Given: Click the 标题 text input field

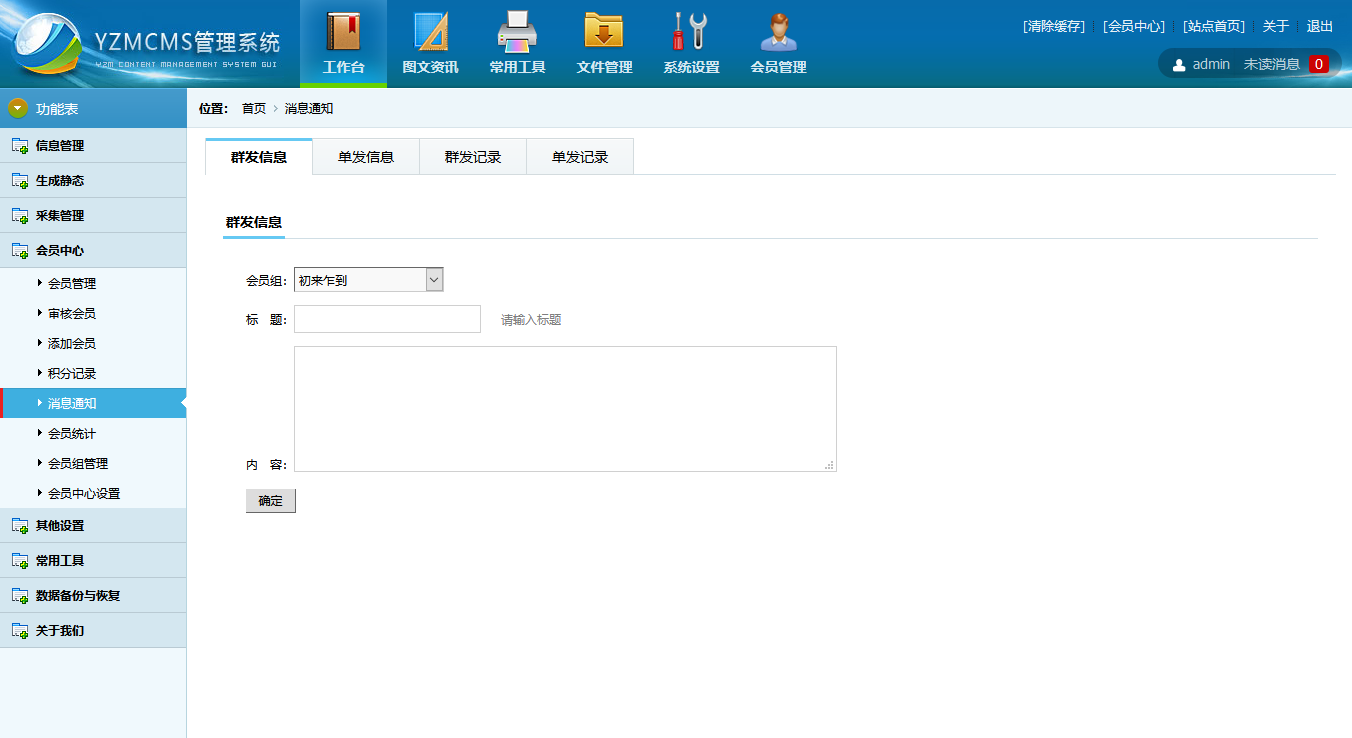Looking at the screenshot, I should click(x=387, y=319).
